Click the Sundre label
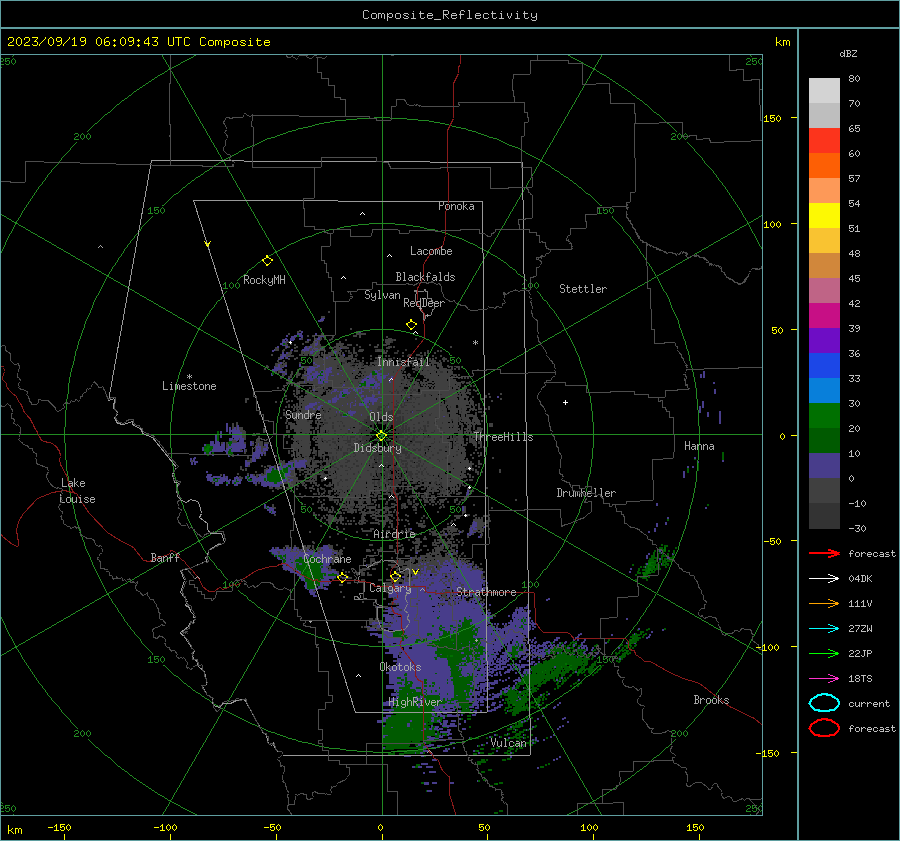Screen dimensions: 900x841 point(303,414)
